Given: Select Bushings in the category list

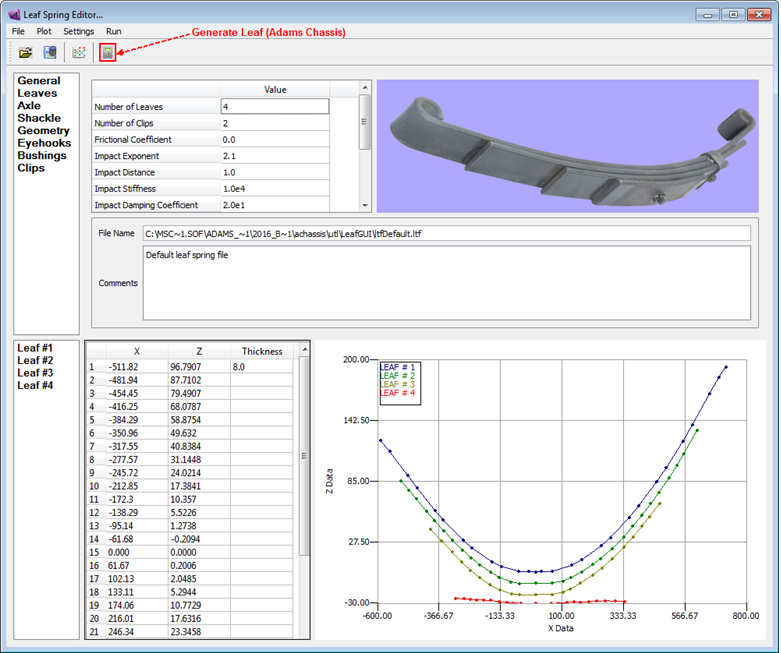Looking at the screenshot, I should tap(42, 155).
